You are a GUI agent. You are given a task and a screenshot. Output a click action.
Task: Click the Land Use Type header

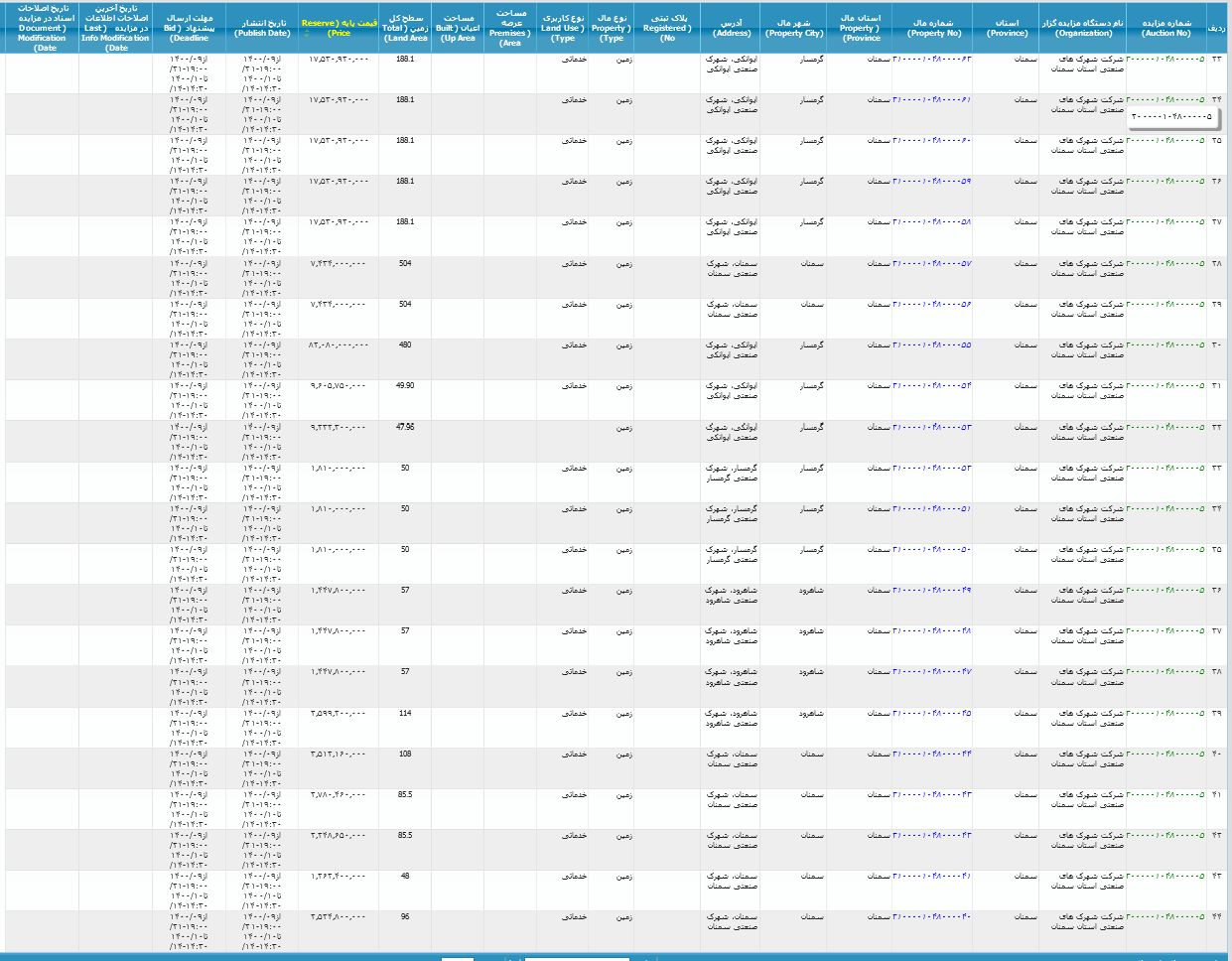[562, 28]
